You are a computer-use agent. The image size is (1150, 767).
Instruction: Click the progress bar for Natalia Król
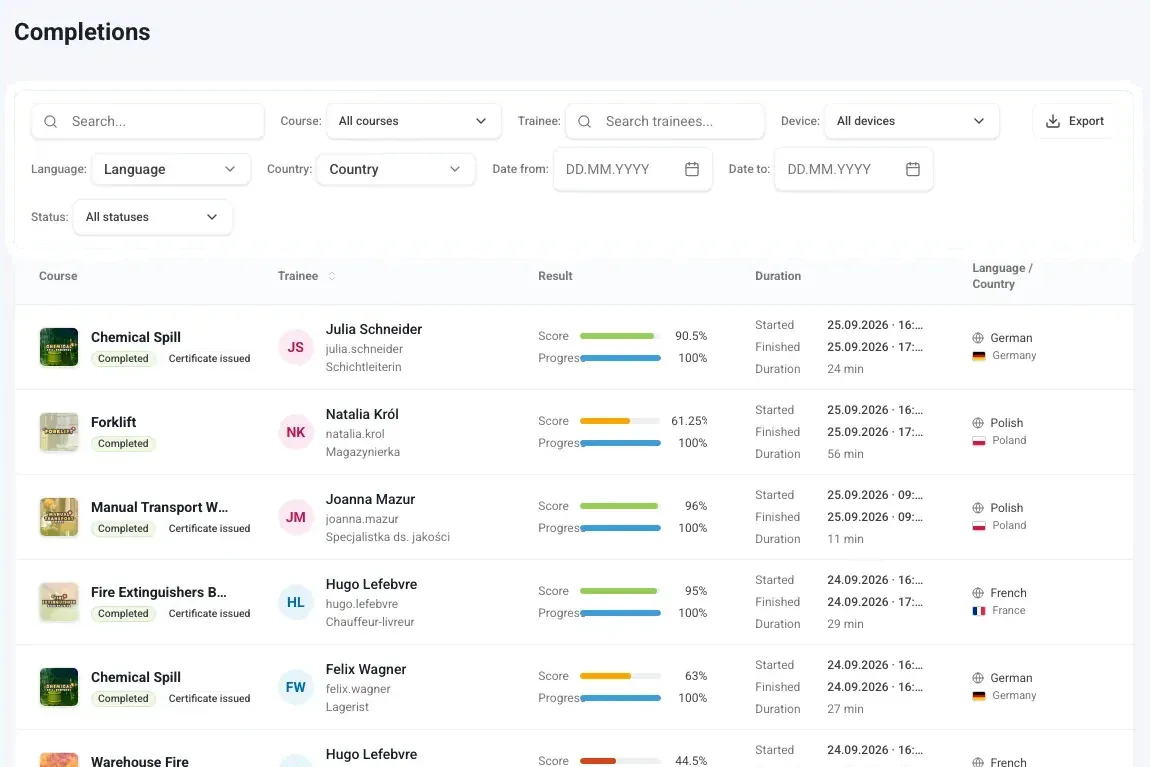[620, 443]
